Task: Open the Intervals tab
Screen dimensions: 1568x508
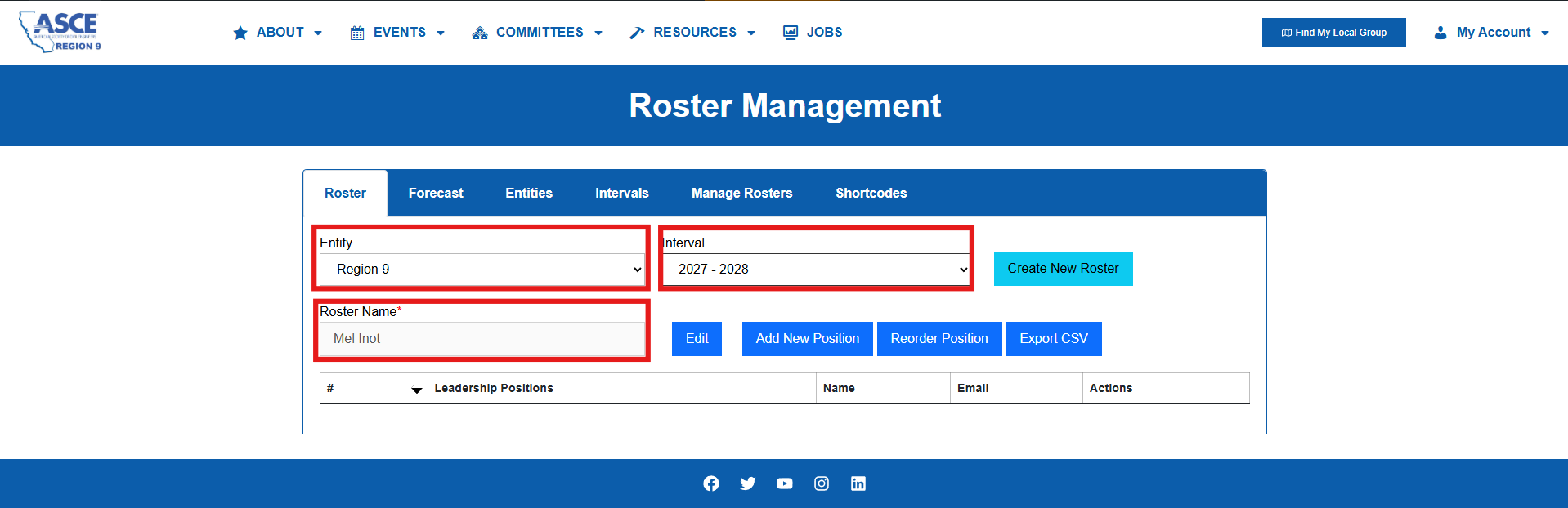Action: [x=622, y=193]
